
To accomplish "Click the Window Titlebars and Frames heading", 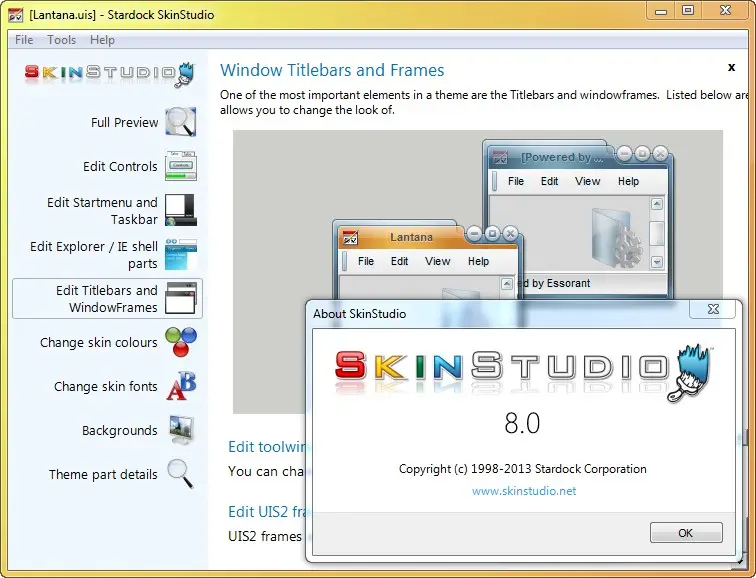I will [332, 70].
